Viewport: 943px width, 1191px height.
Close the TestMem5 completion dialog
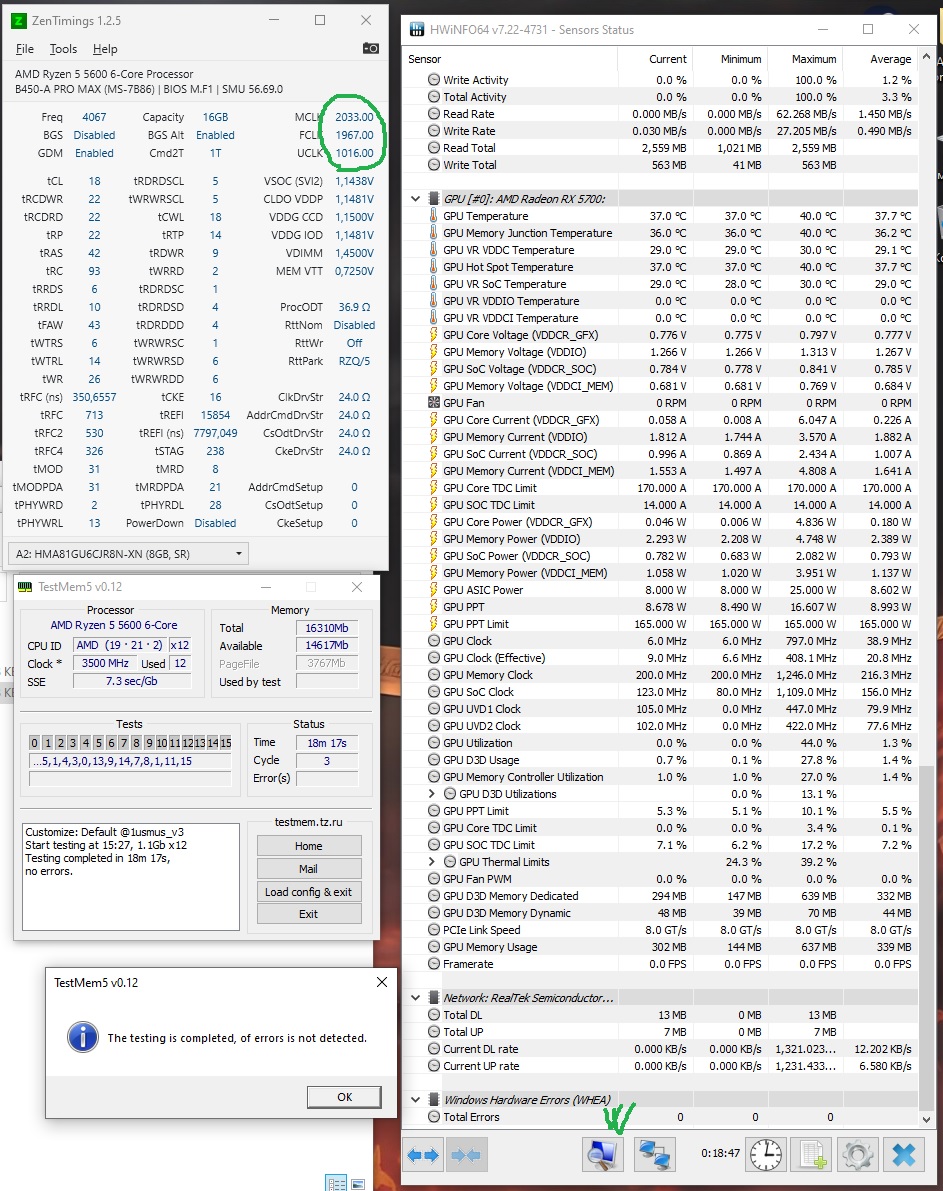381,982
